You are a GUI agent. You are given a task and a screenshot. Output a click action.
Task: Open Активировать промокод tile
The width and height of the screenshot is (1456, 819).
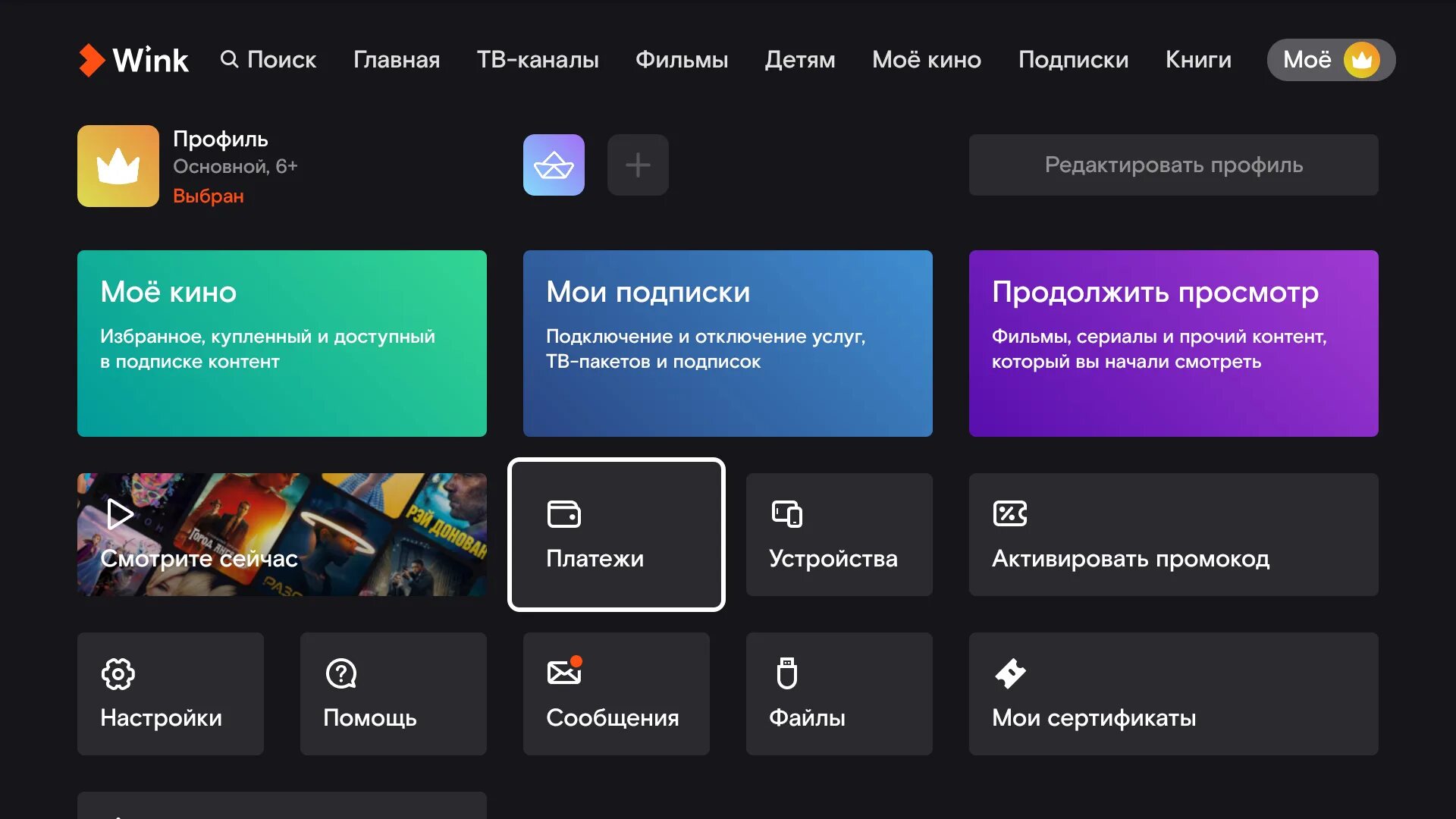[1173, 535]
